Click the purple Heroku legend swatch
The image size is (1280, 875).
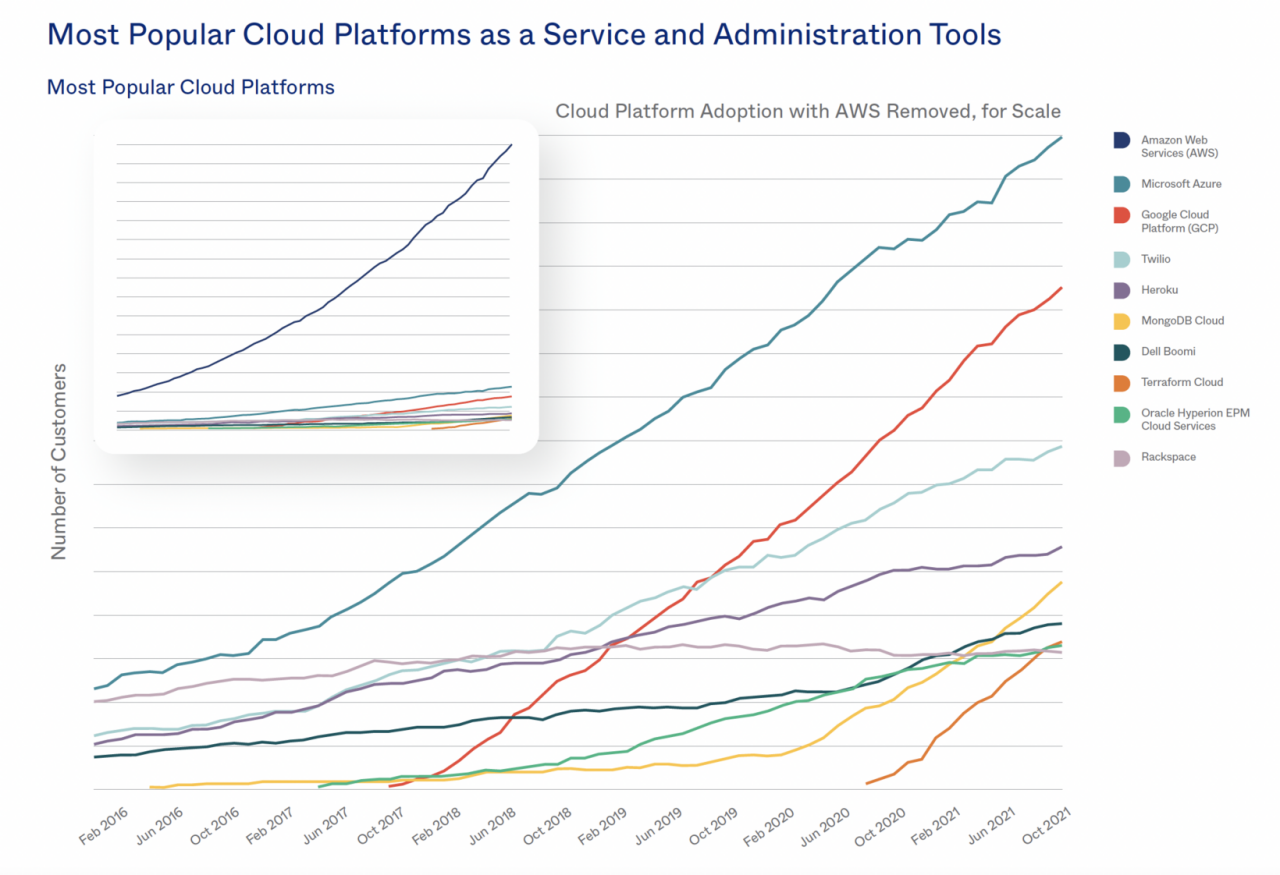click(1122, 290)
